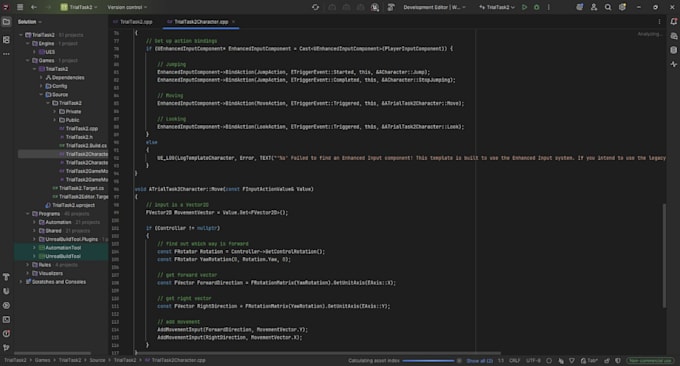The image size is (680, 366).
Task: Open the Notifications bell
Action: click(x=673, y=21)
